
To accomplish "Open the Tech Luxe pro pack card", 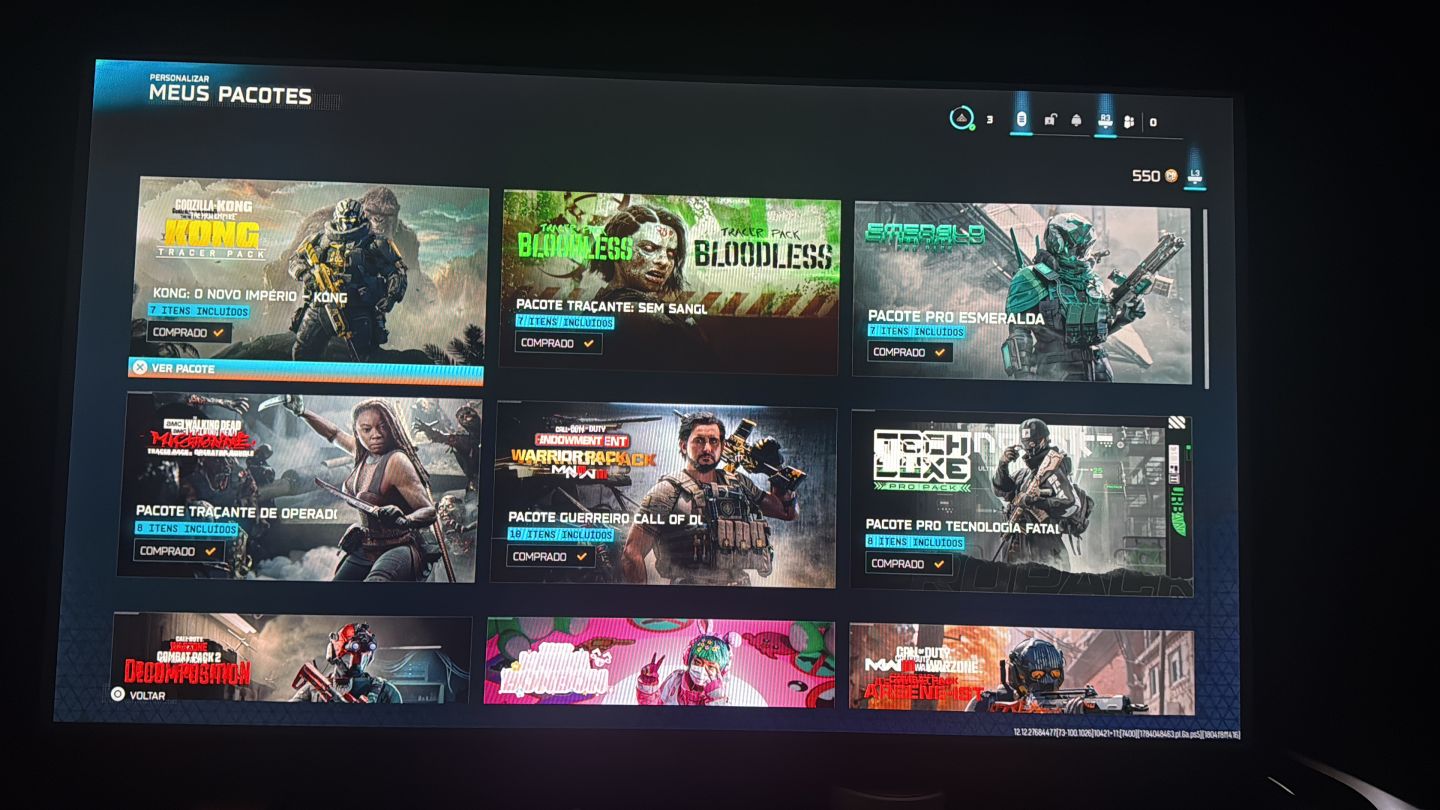I will [x=1022, y=503].
